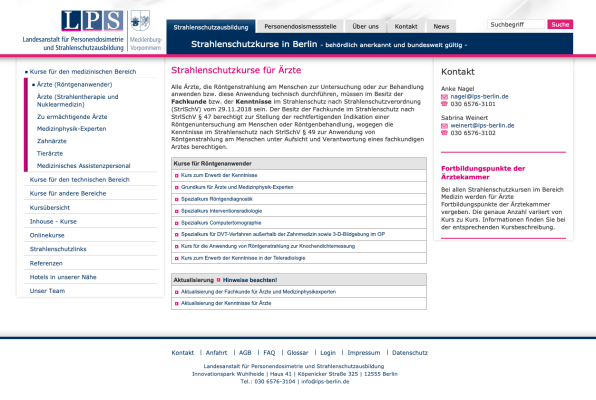Open footer Datenschutz link
The height and width of the screenshot is (400, 596).
(x=410, y=353)
